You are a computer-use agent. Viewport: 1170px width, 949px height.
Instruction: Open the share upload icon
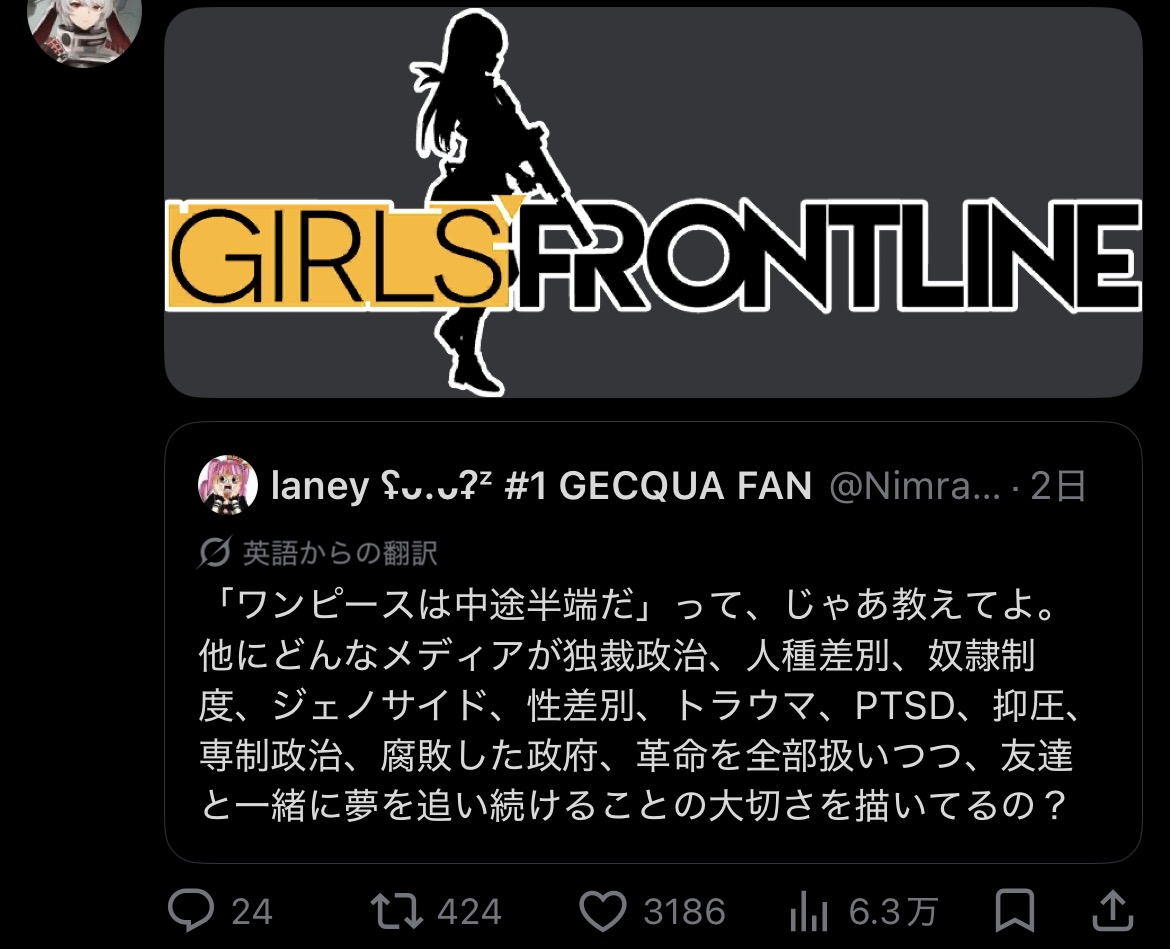point(1113,910)
